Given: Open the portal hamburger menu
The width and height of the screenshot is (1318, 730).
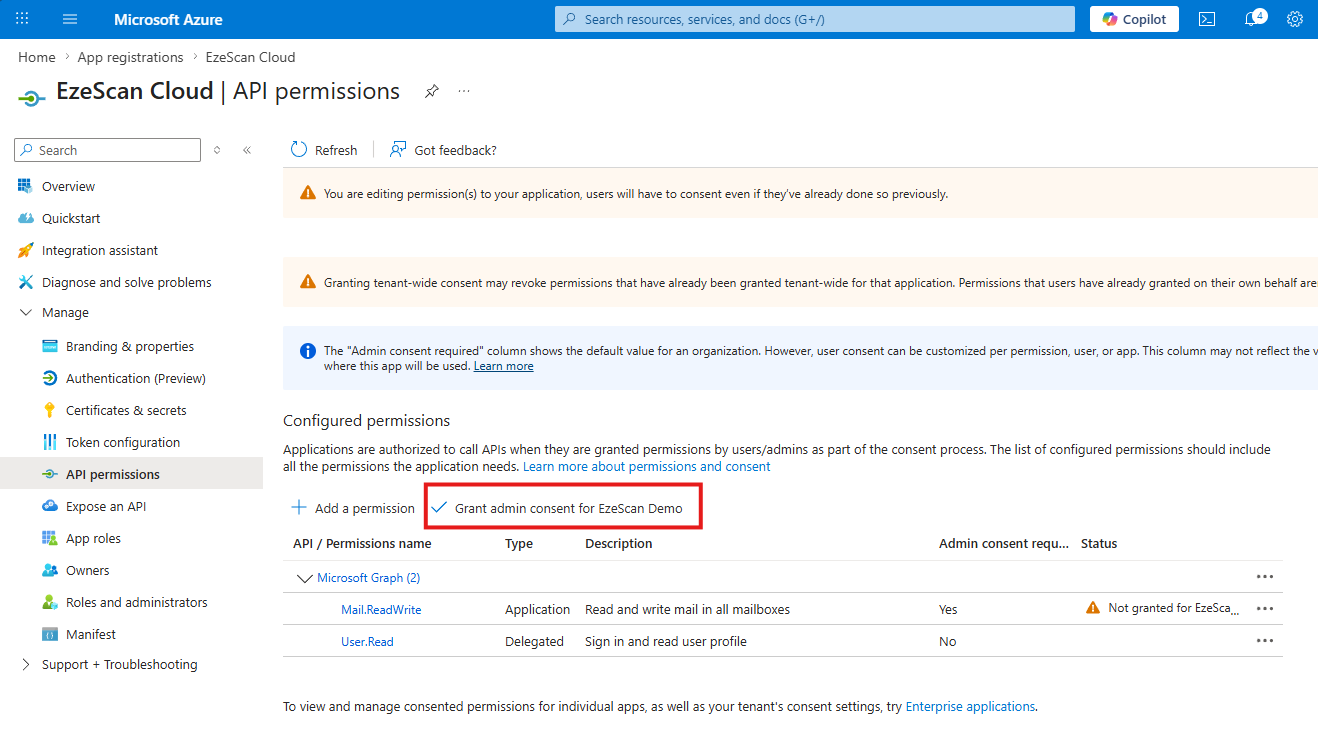Looking at the screenshot, I should 70,19.
